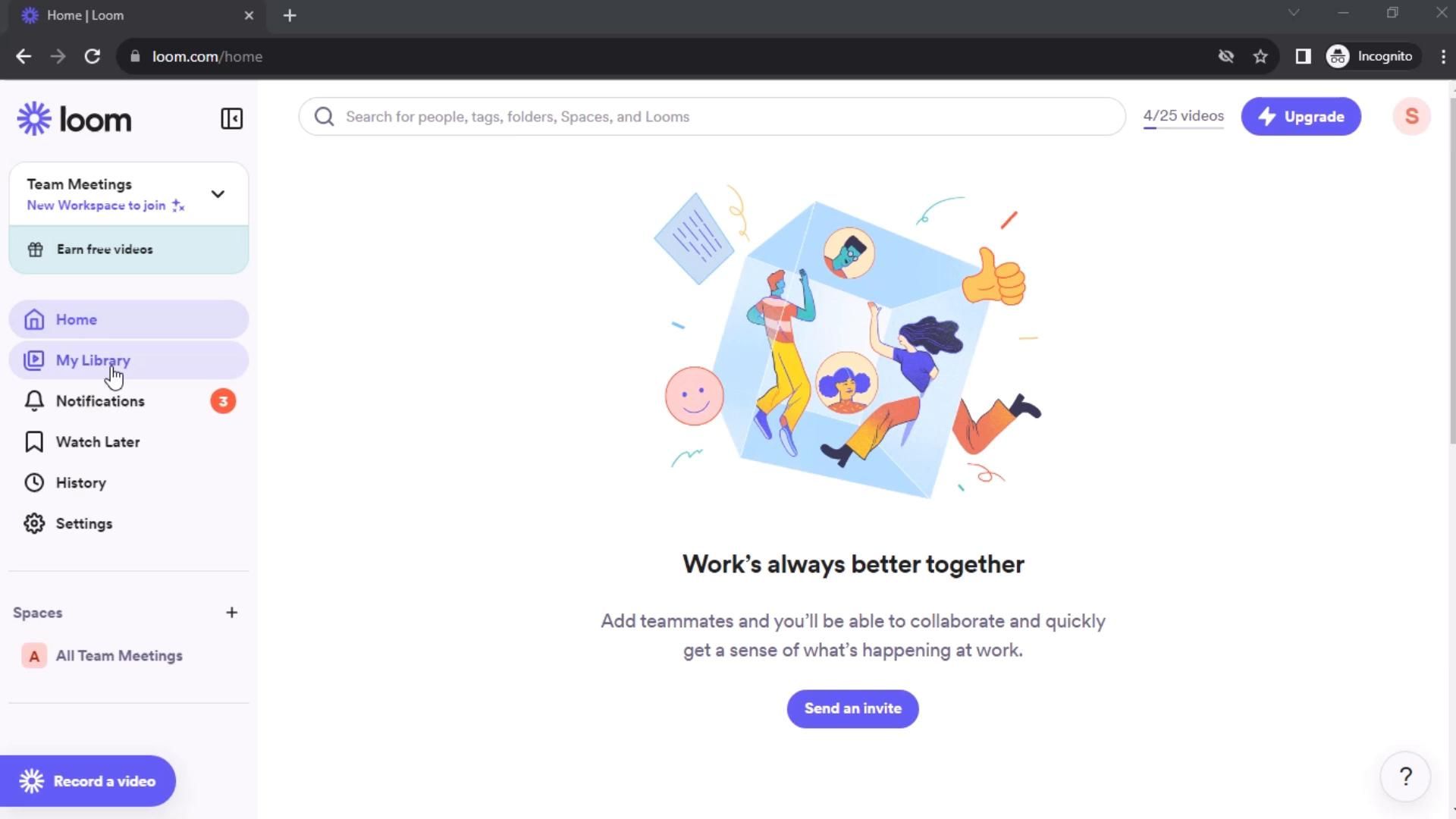Click the third-party cookies blocked eye icon

[1225, 56]
